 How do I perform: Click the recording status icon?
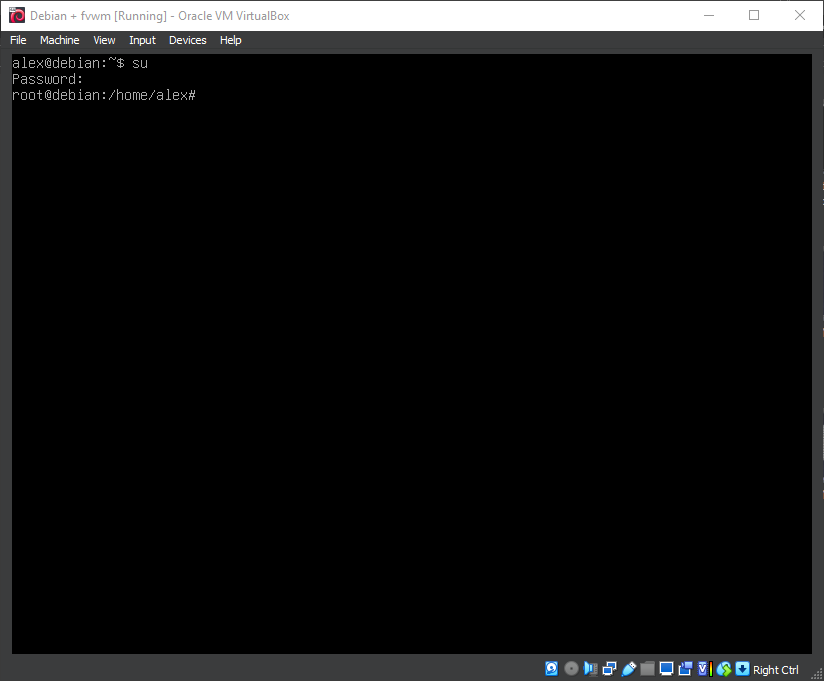tap(685, 669)
